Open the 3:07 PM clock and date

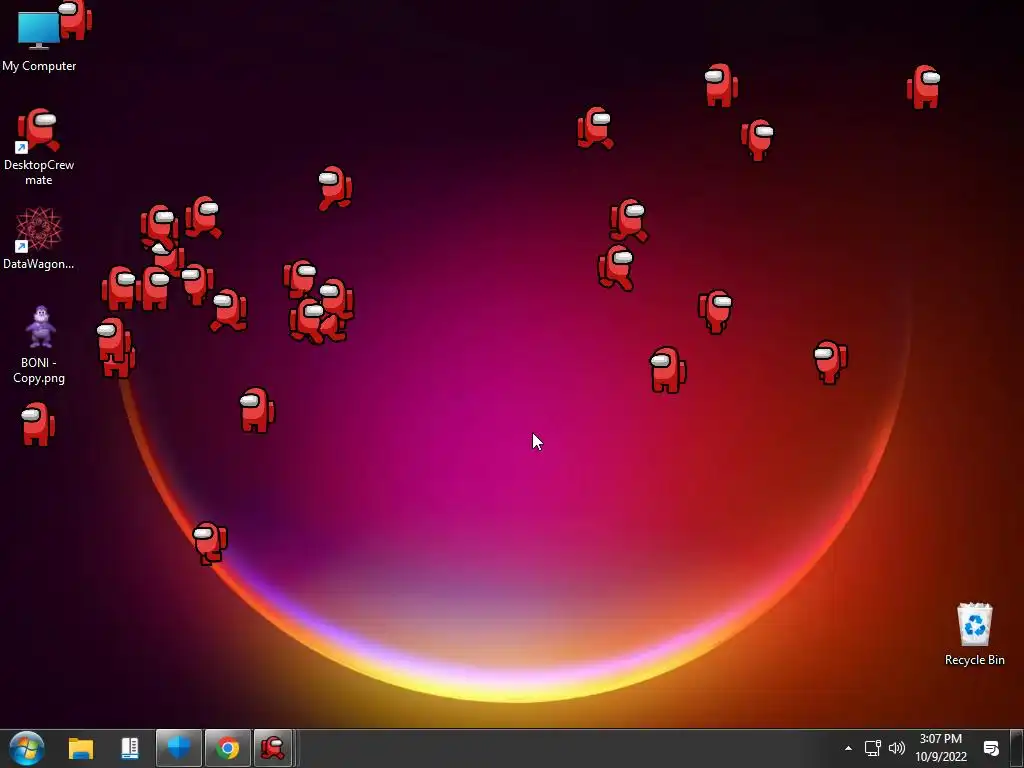click(940, 748)
